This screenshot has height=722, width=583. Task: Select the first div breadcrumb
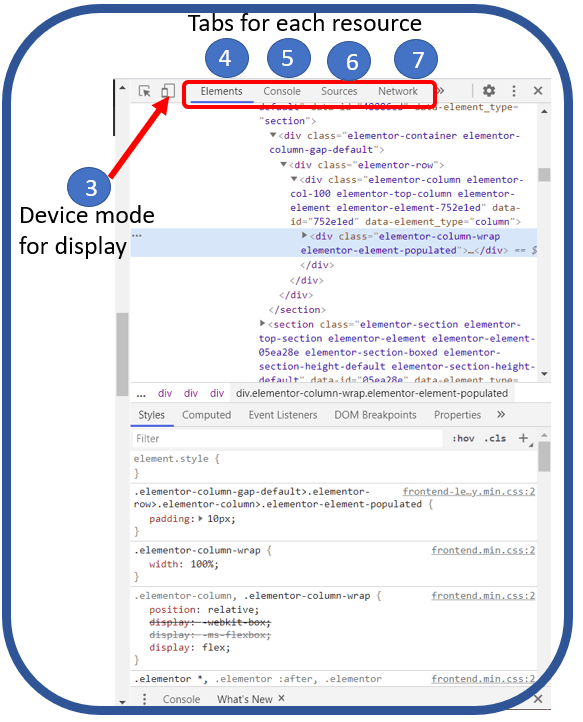[165, 393]
